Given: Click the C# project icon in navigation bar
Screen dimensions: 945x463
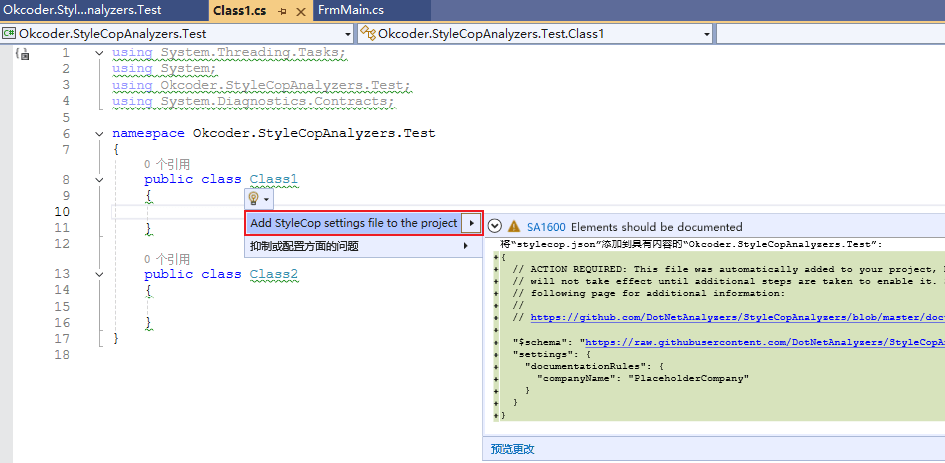Looking at the screenshot, I should click(x=10, y=33).
